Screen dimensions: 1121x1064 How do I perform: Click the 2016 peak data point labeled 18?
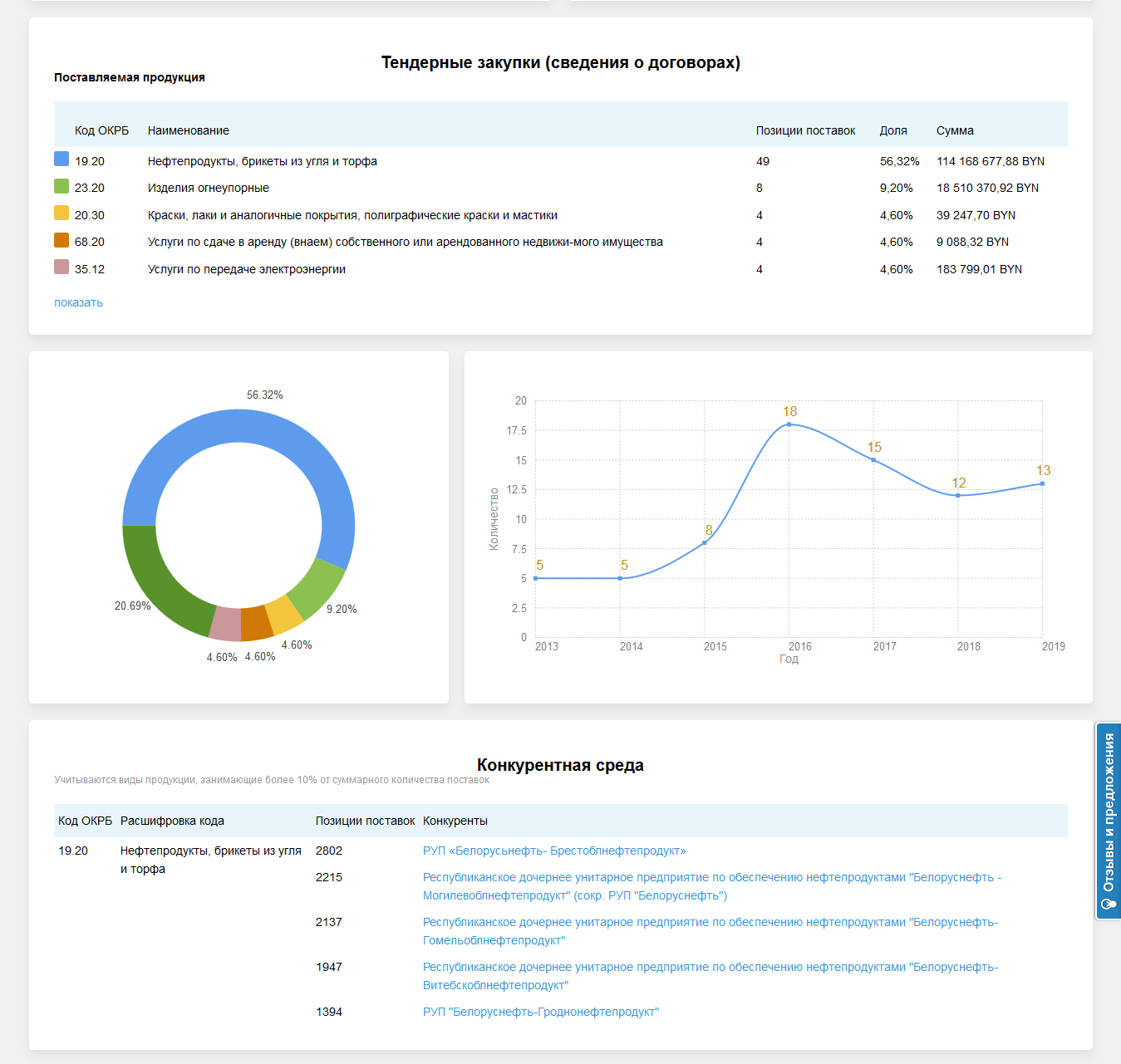[x=789, y=424]
